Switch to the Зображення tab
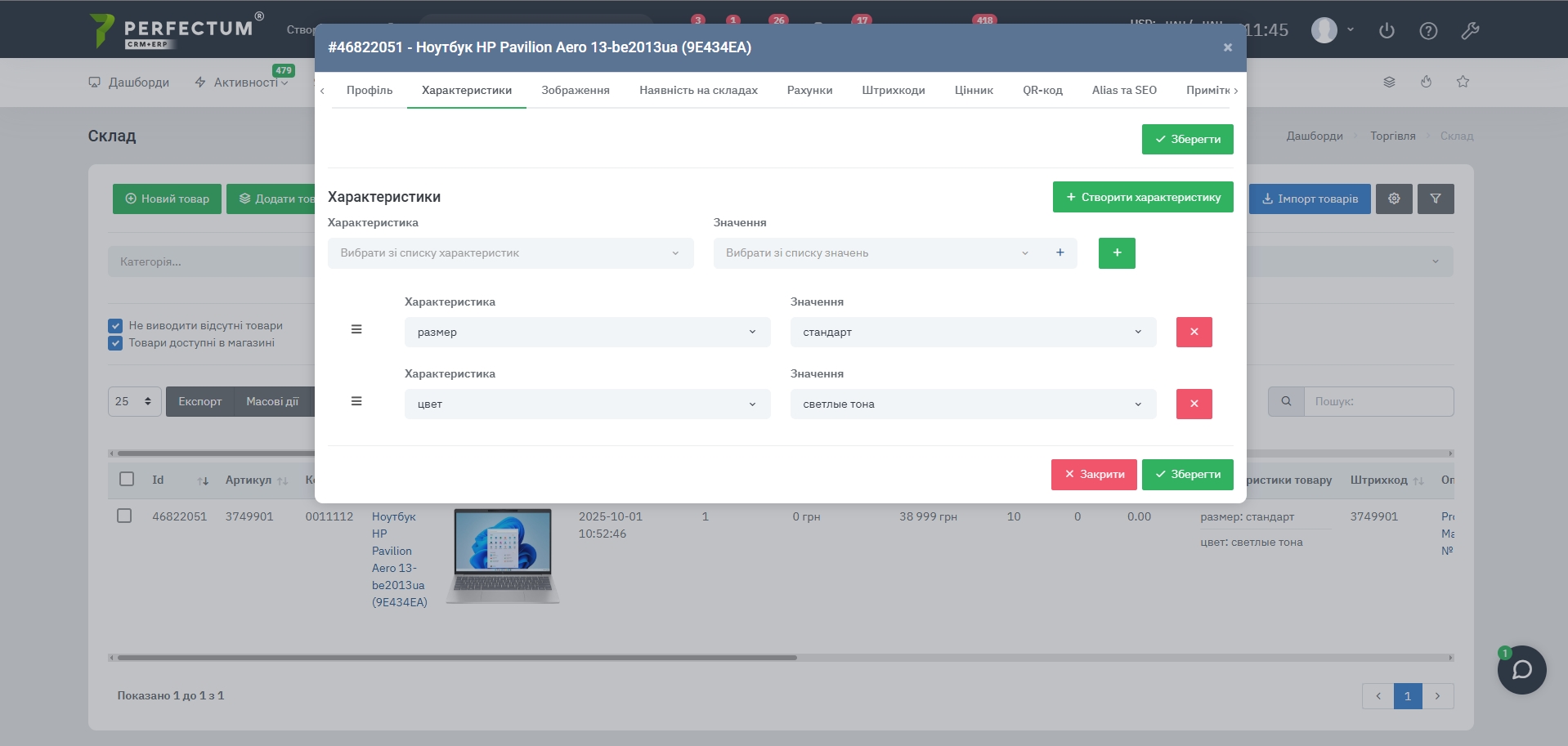The width and height of the screenshot is (1568, 746). [575, 90]
